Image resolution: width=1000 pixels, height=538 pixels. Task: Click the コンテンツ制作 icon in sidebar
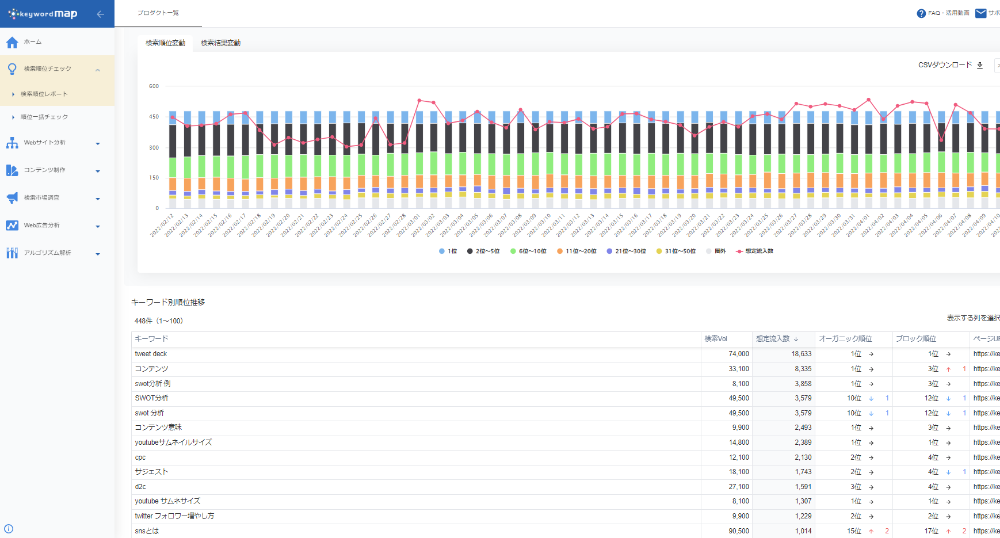click(x=12, y=170)
